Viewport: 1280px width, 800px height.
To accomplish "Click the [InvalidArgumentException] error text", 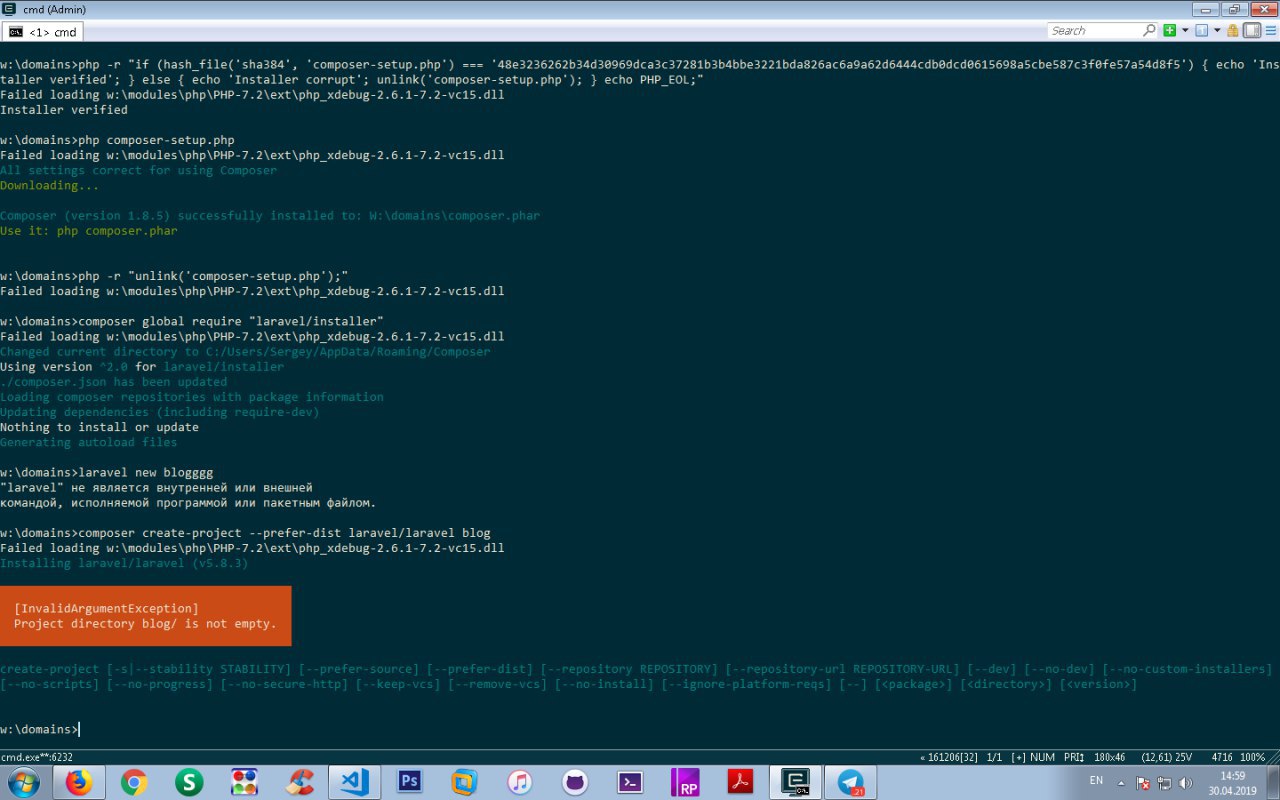I will pyautogui.click(x=106, y=608).
